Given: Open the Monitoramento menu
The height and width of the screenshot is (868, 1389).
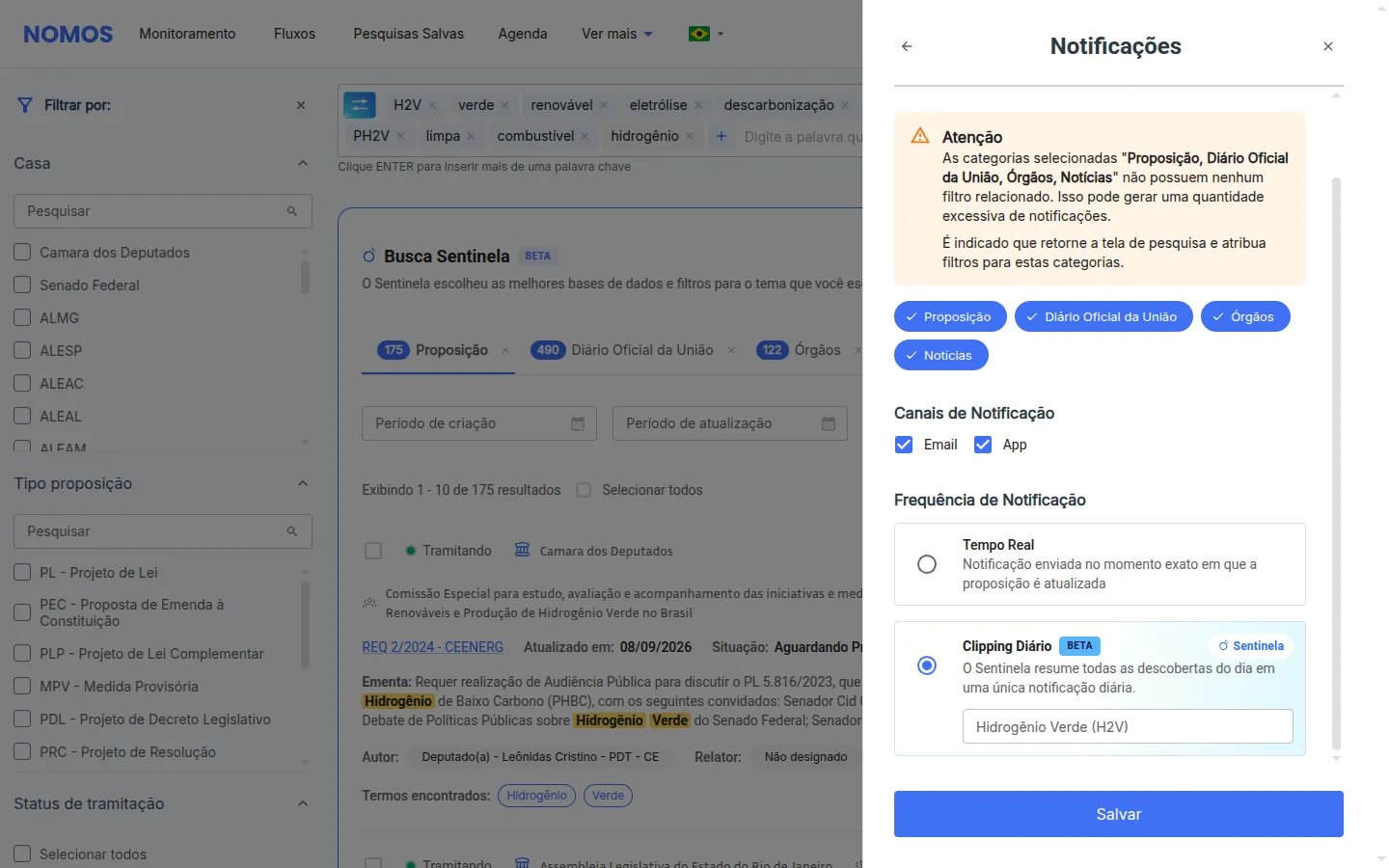Looking at the screenshot, I should [x=187, y=34].
